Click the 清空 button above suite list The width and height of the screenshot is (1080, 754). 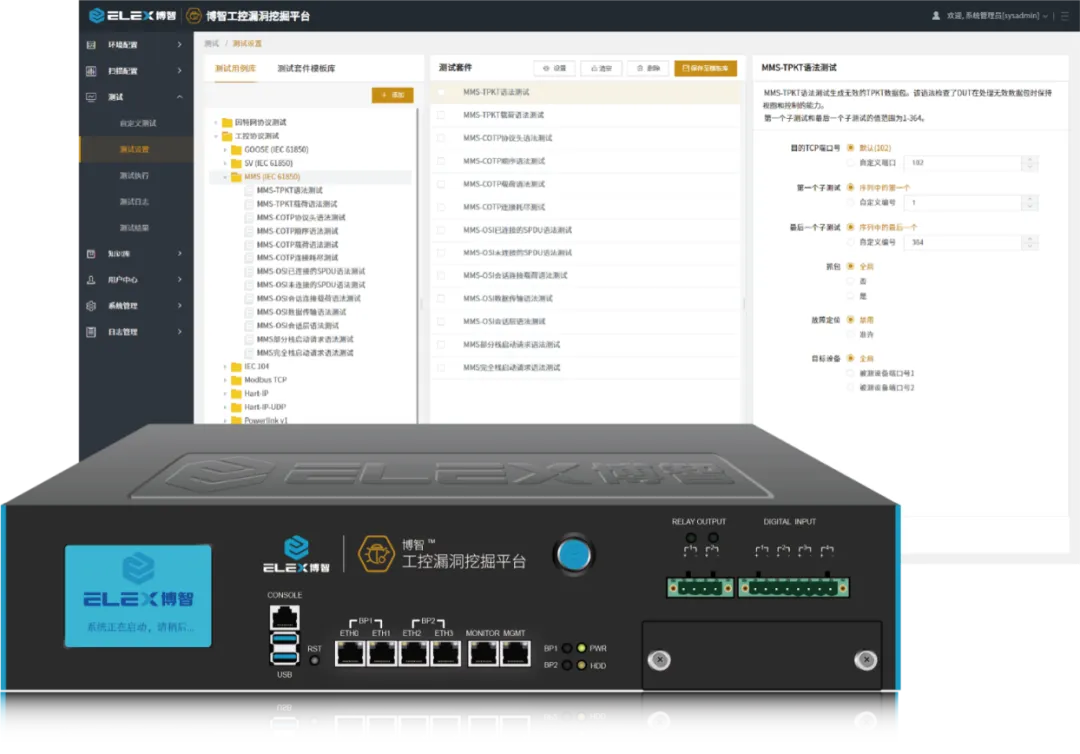tap(601, 68)
